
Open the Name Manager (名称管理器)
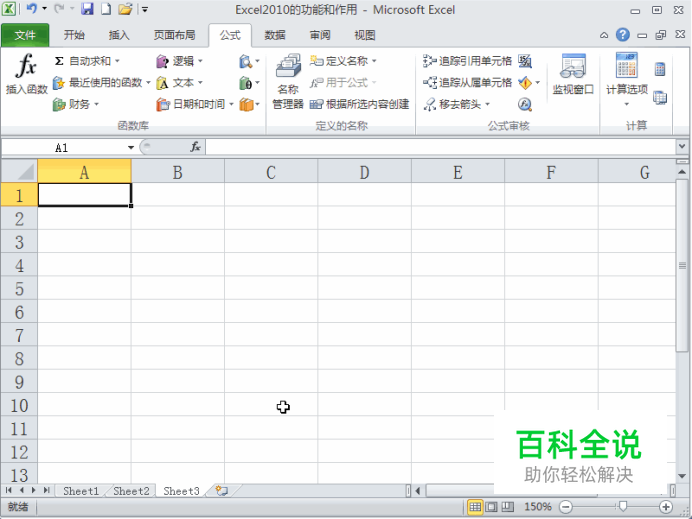pos(288,82)
